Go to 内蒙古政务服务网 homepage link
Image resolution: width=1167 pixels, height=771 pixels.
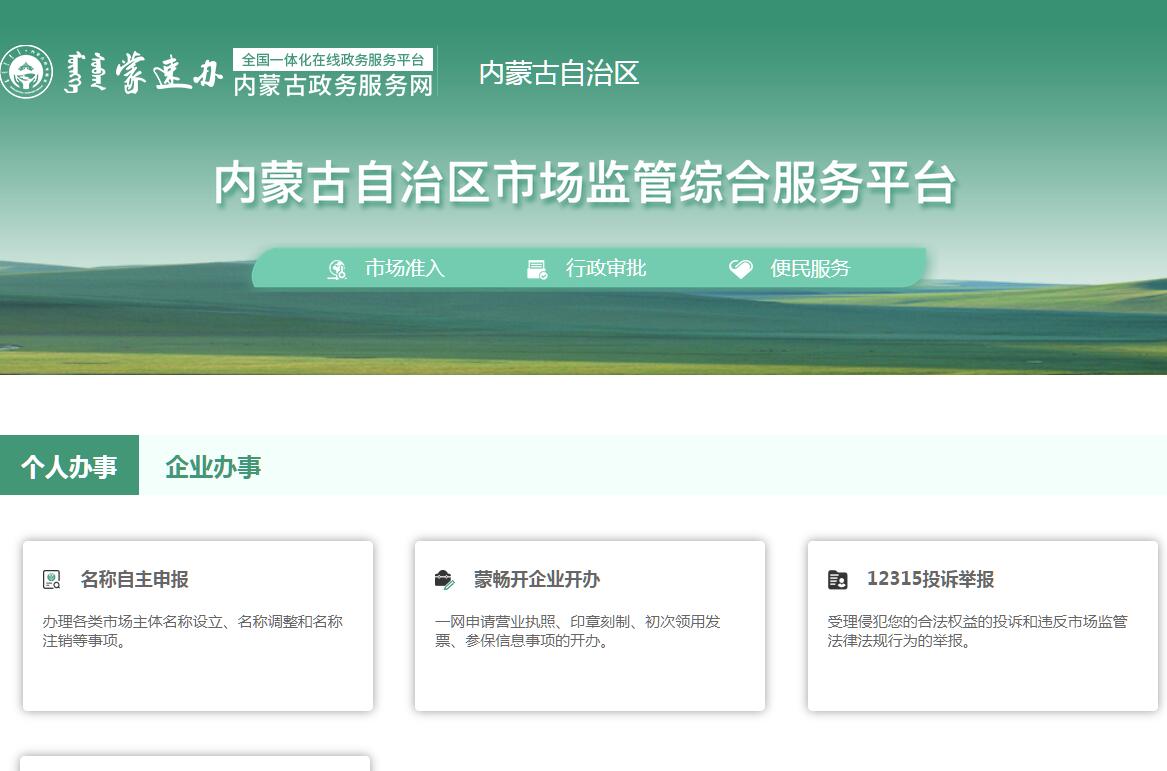(x=333, y=86)
